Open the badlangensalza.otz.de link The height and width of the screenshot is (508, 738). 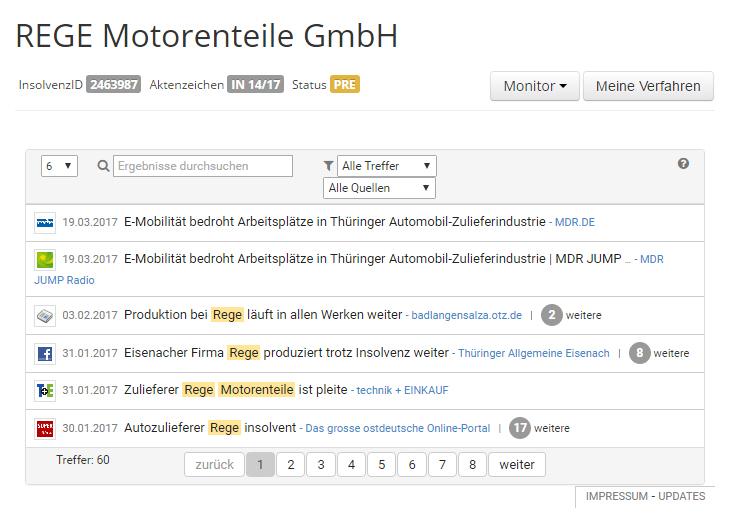point(466,315)
